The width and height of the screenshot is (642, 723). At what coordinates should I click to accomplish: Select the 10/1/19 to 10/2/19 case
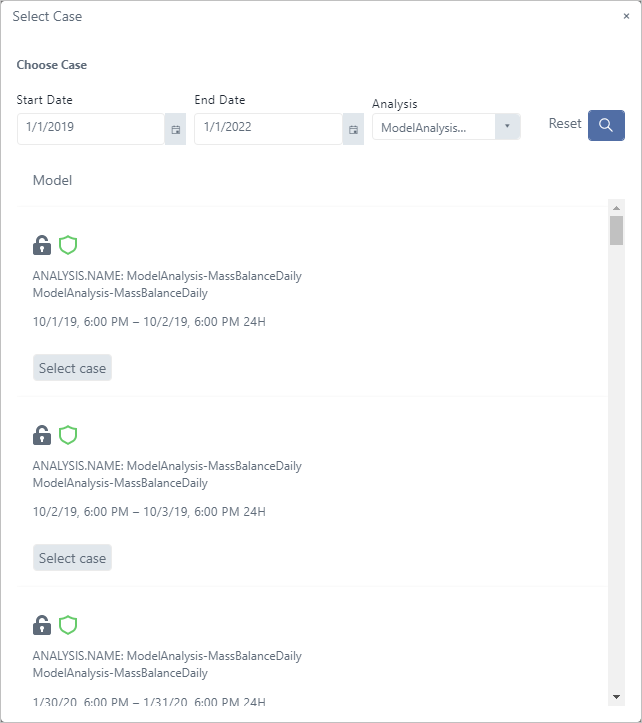[x=72, y=368]
